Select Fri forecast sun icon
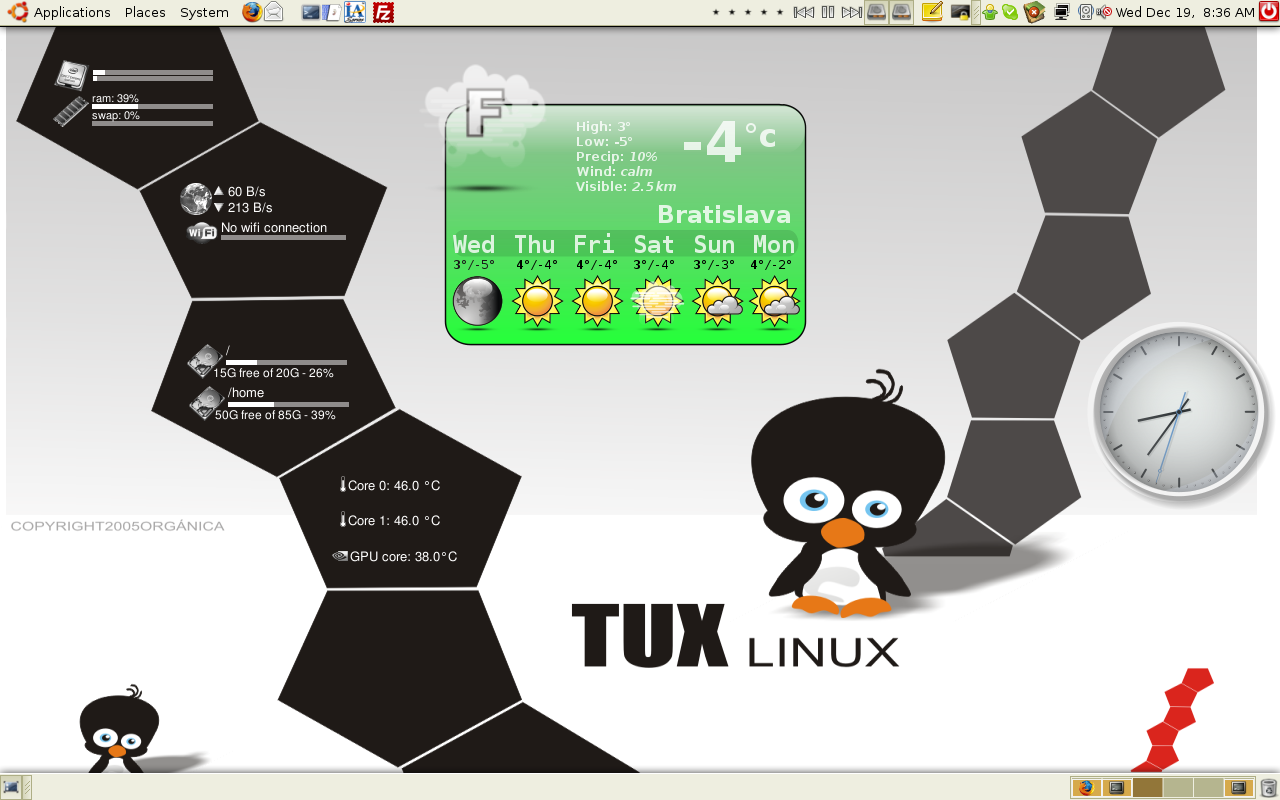Image resolution: width=1280 pixels, height=800 pixels. coord(597,301)
